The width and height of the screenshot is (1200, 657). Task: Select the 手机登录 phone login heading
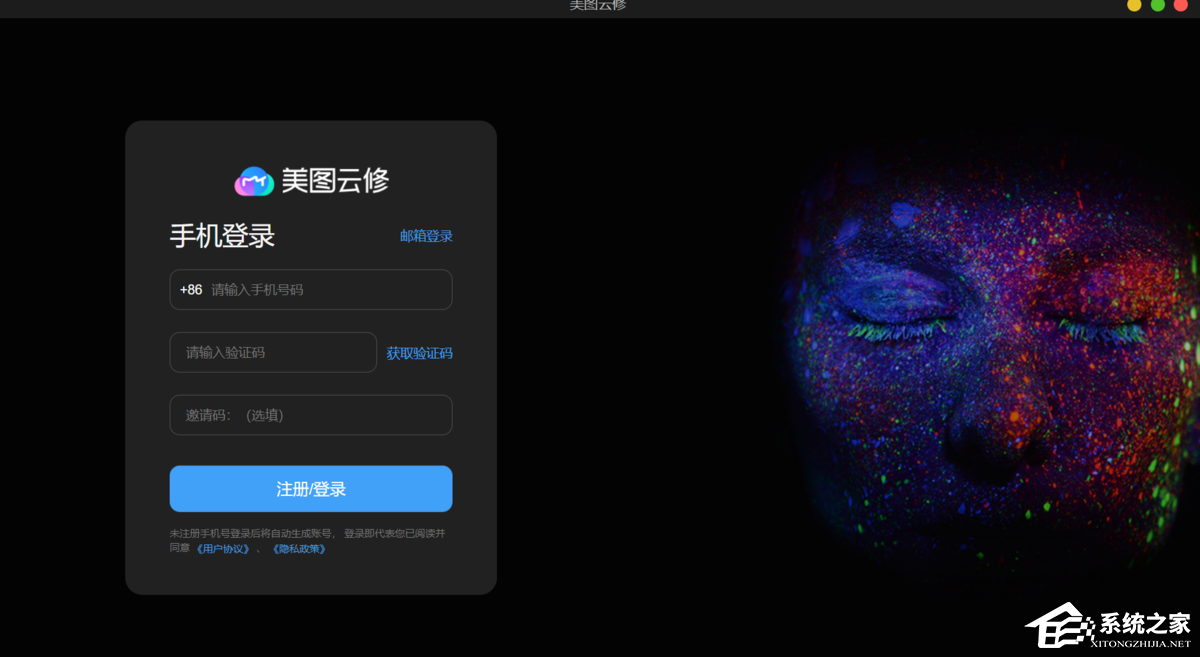[x=222, y=235]
